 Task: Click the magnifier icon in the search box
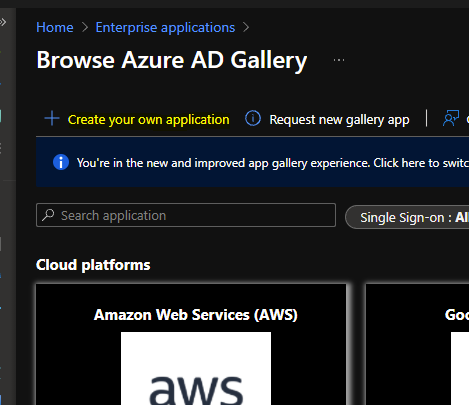(49, 215)
